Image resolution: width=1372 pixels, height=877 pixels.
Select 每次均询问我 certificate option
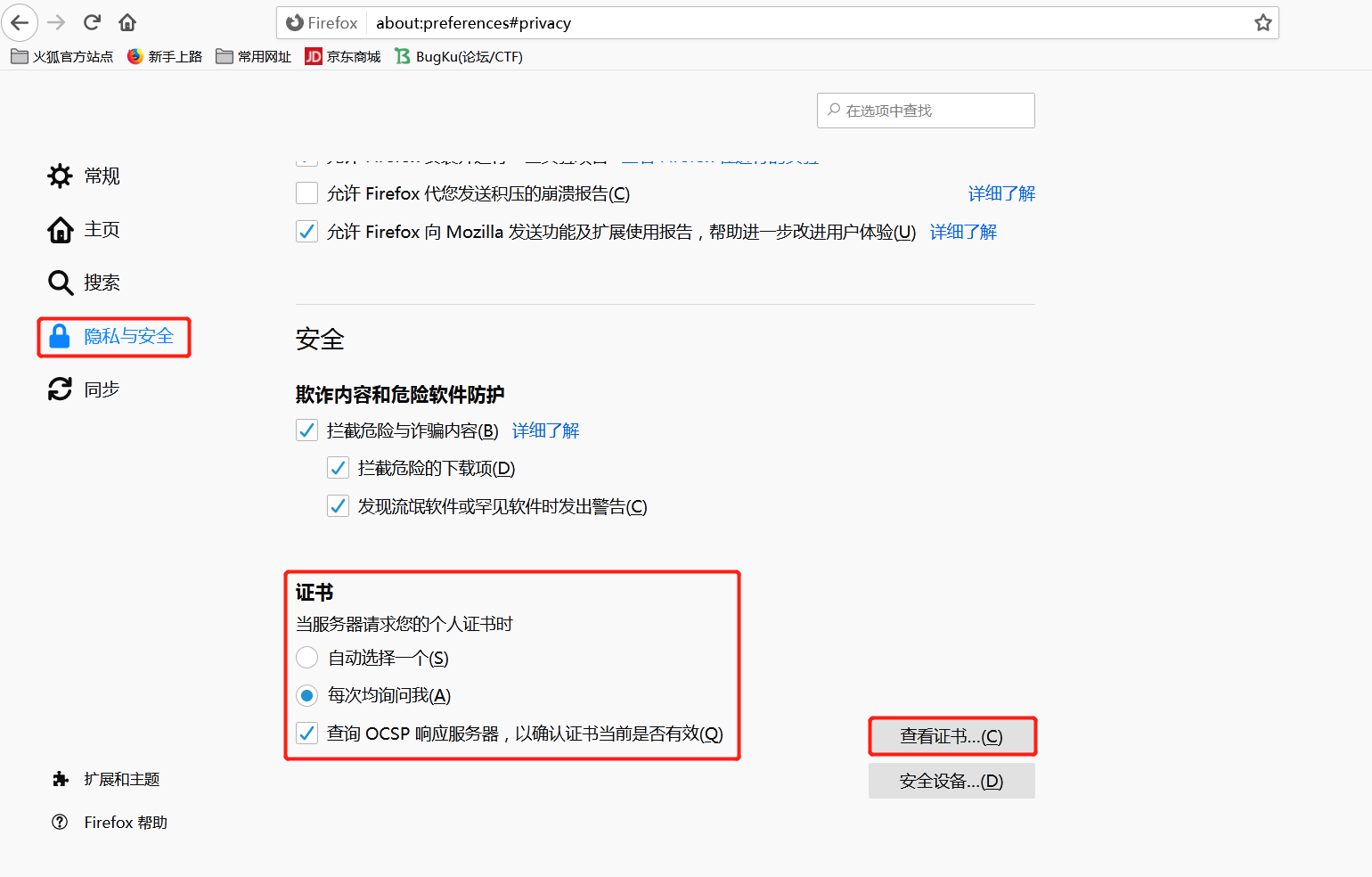306,695
